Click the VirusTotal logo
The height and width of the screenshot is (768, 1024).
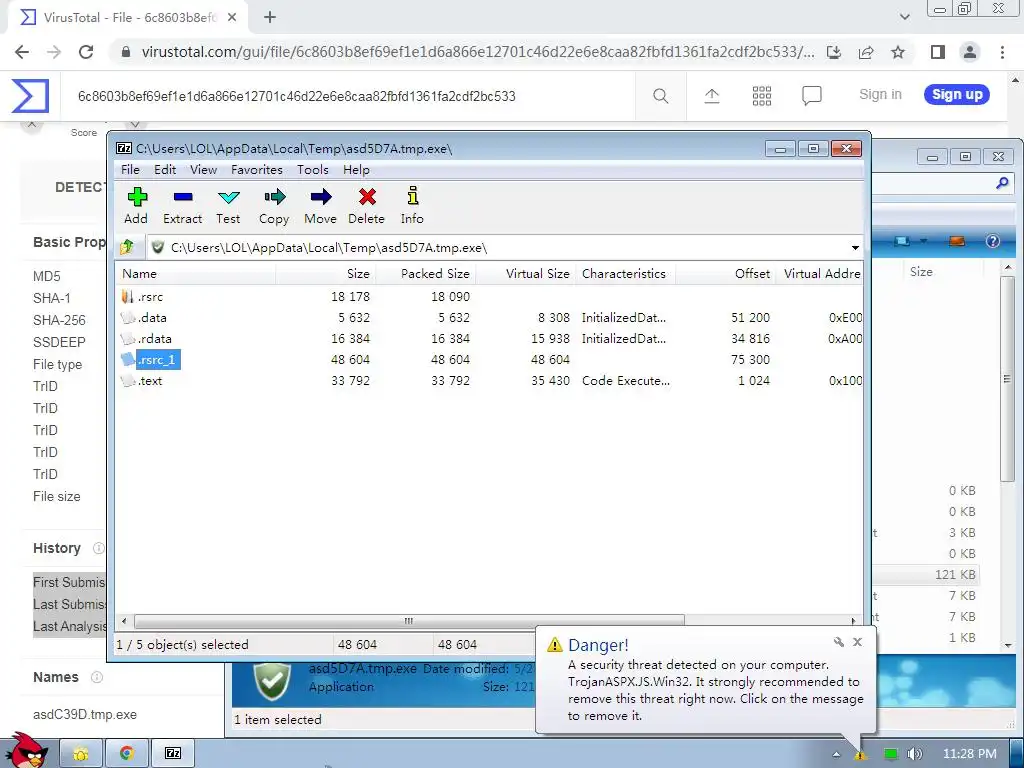(x=30, y=95)
